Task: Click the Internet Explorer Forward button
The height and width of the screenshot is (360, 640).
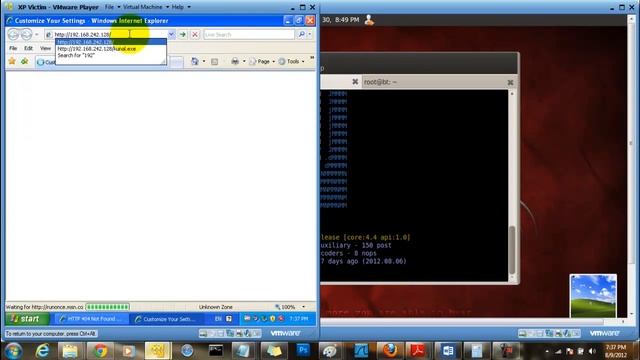Action: point(26,35)
